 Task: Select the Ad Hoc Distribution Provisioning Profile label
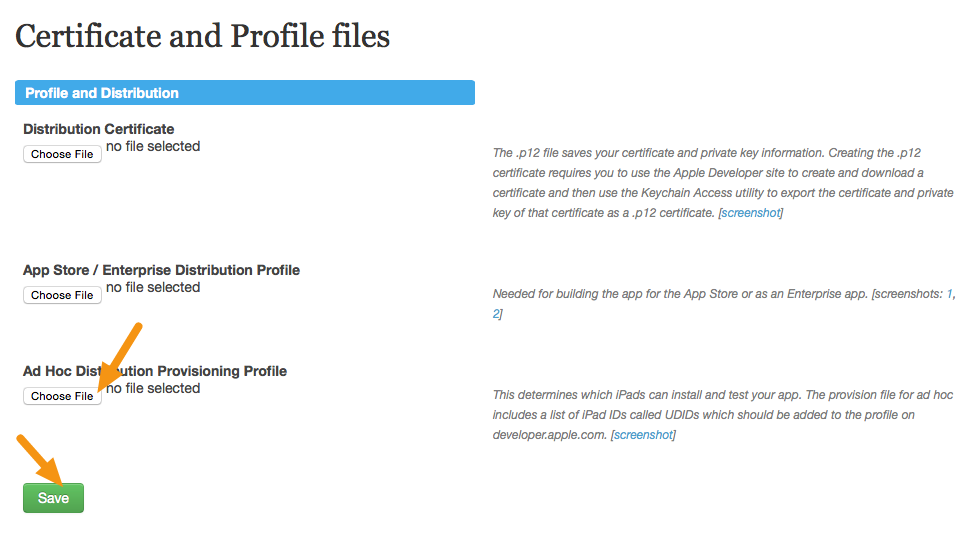pos(155,371)
